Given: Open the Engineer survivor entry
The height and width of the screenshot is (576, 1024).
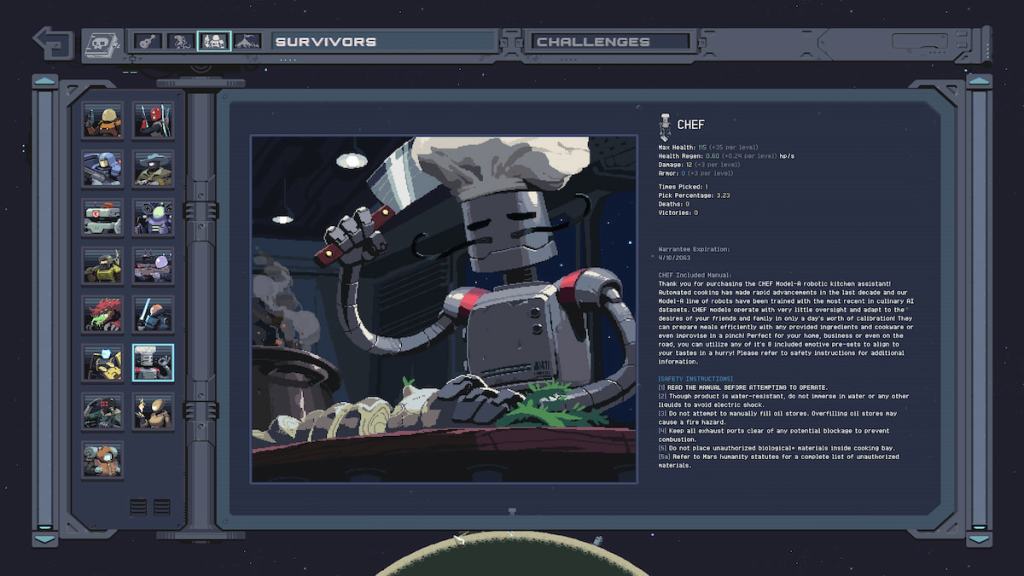Looking at the screenshot, I should [x=153, y=217].
